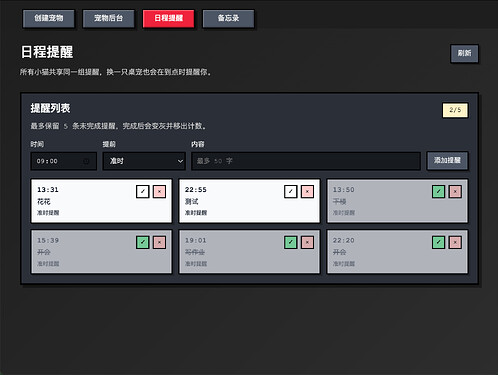Mark the 13:31 花花 reminder complete

(143, 192)
